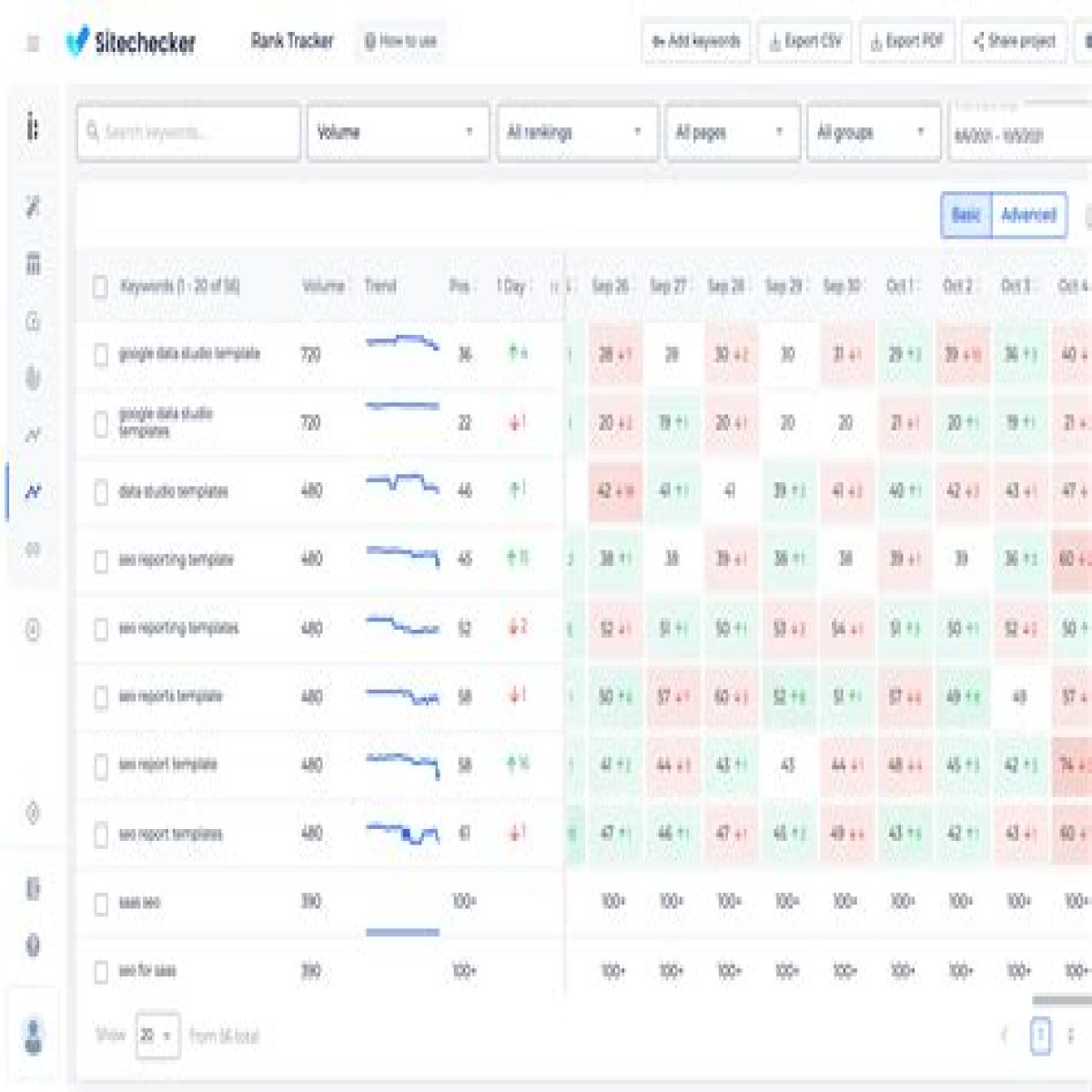Open the All pages filter dropdown
Image resolution: width=1092 pixels, height=1092 pixels.
[733, 133]
